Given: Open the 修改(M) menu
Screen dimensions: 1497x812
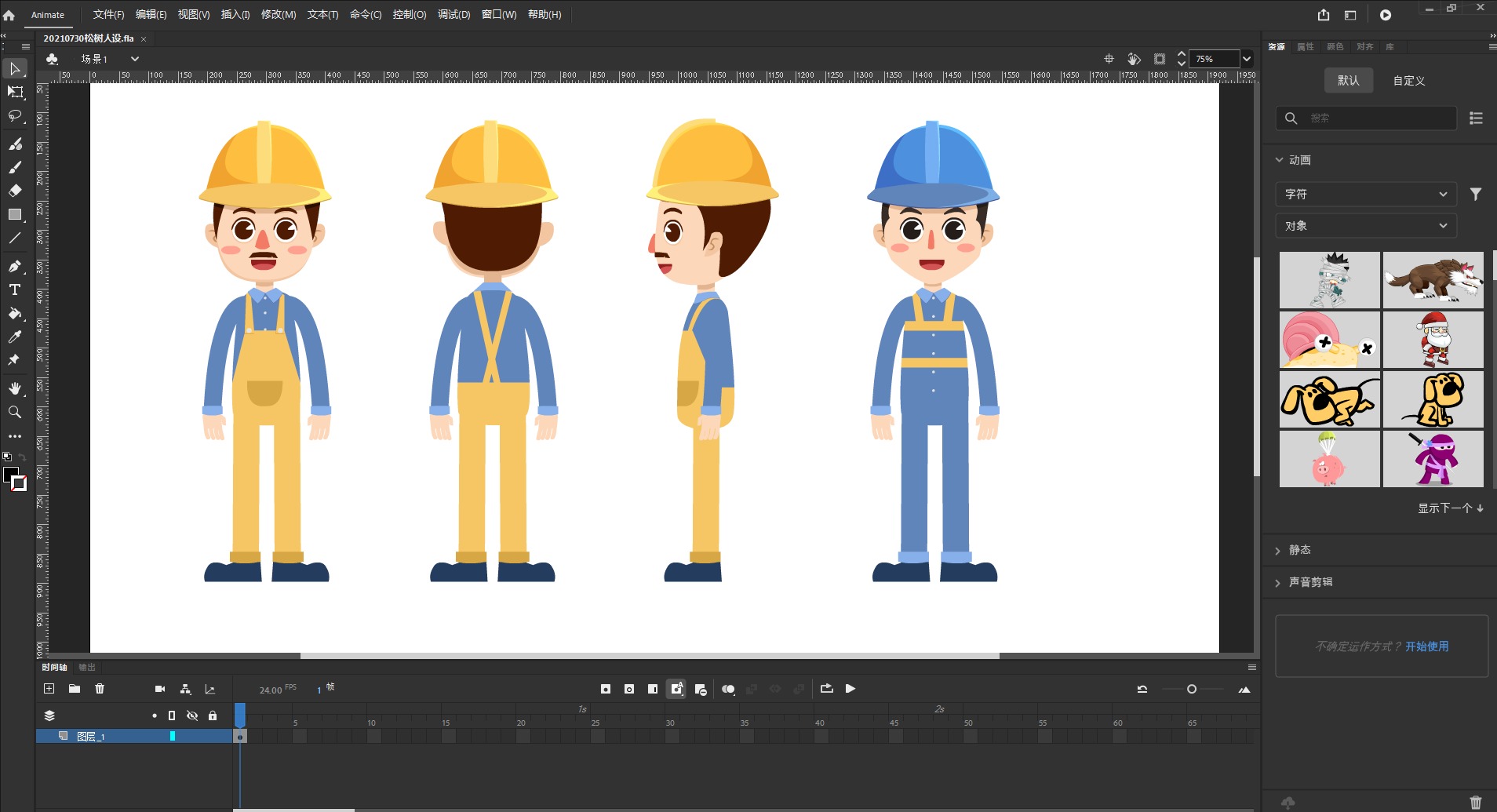Looking at the screenshot, I should 279,15.
